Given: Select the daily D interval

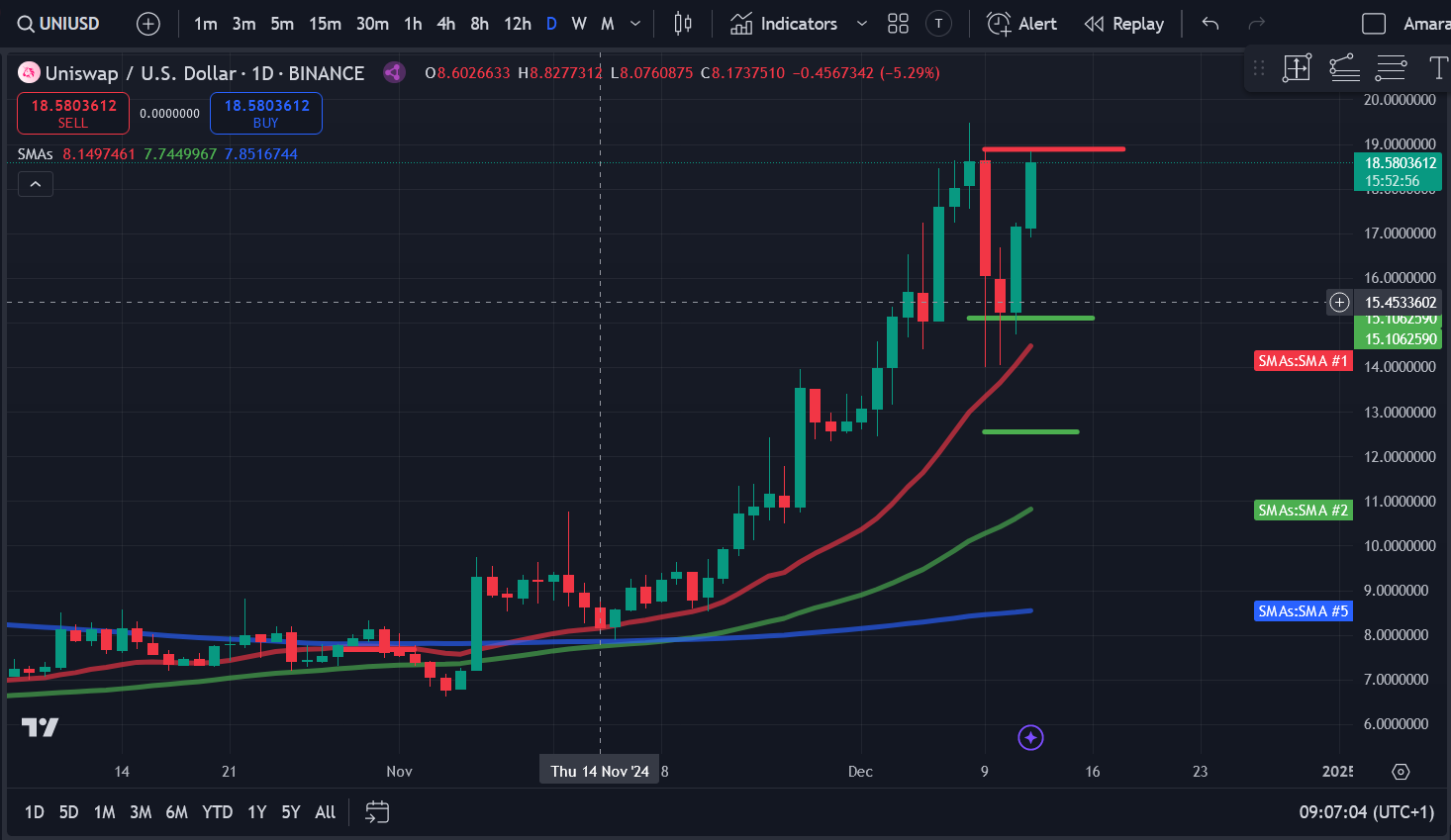Looking at the screenshot, I should (x=551, y=24).
